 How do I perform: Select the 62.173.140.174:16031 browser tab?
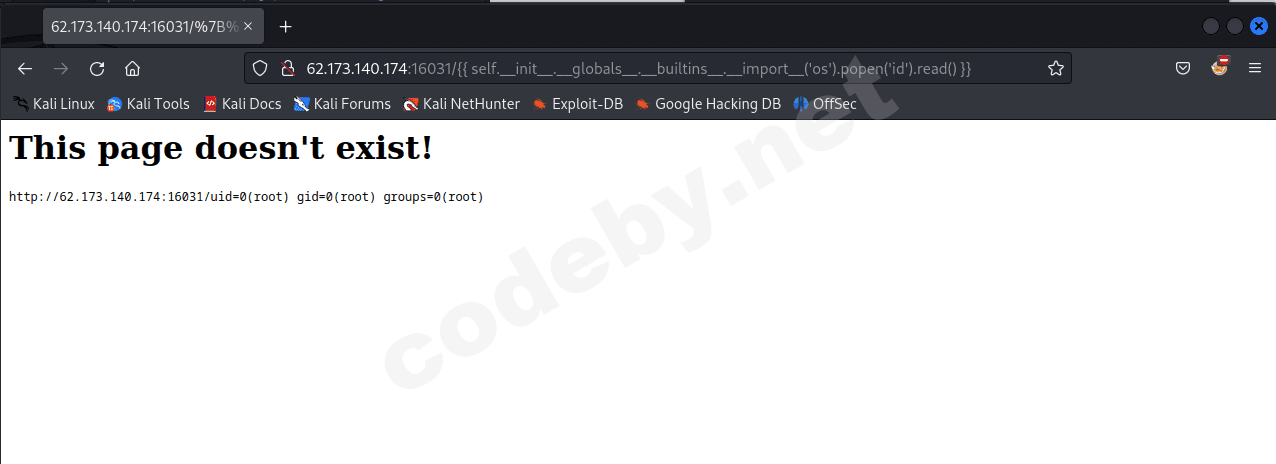coord(154,27)
